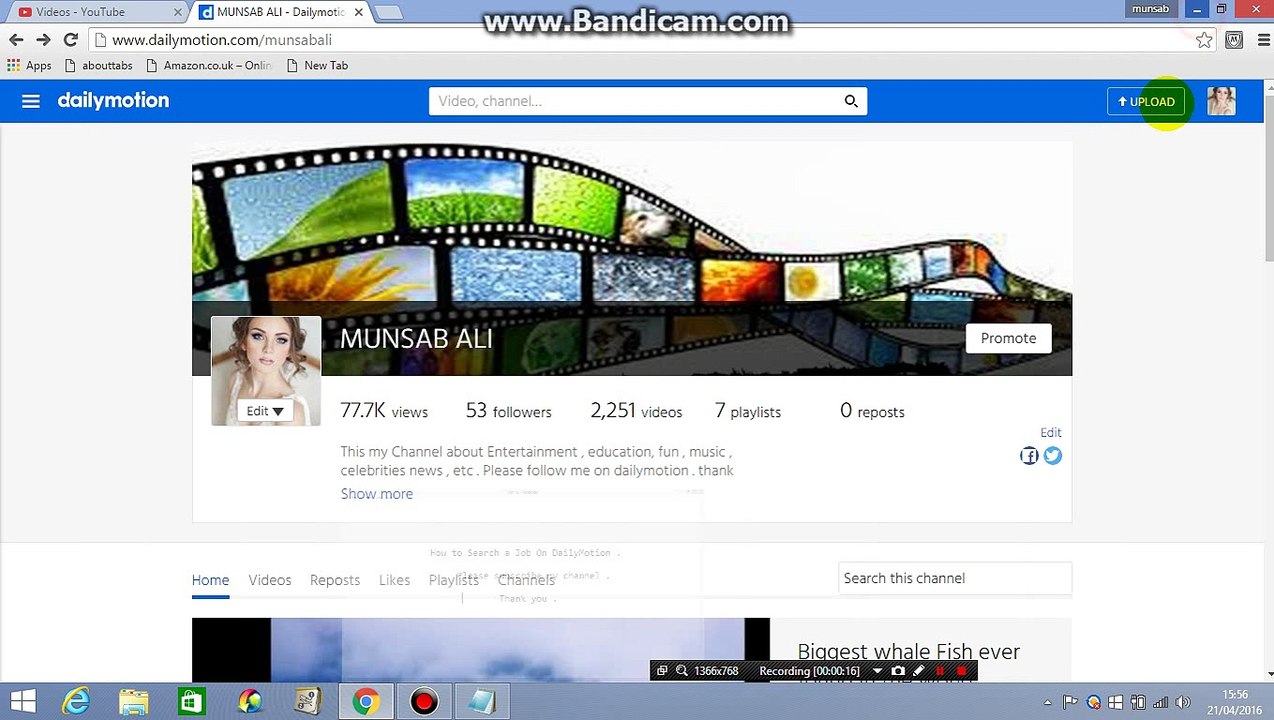This screenshot has height=720, width=1274.
Task: Click the browser back arrow
Action: 16,40
